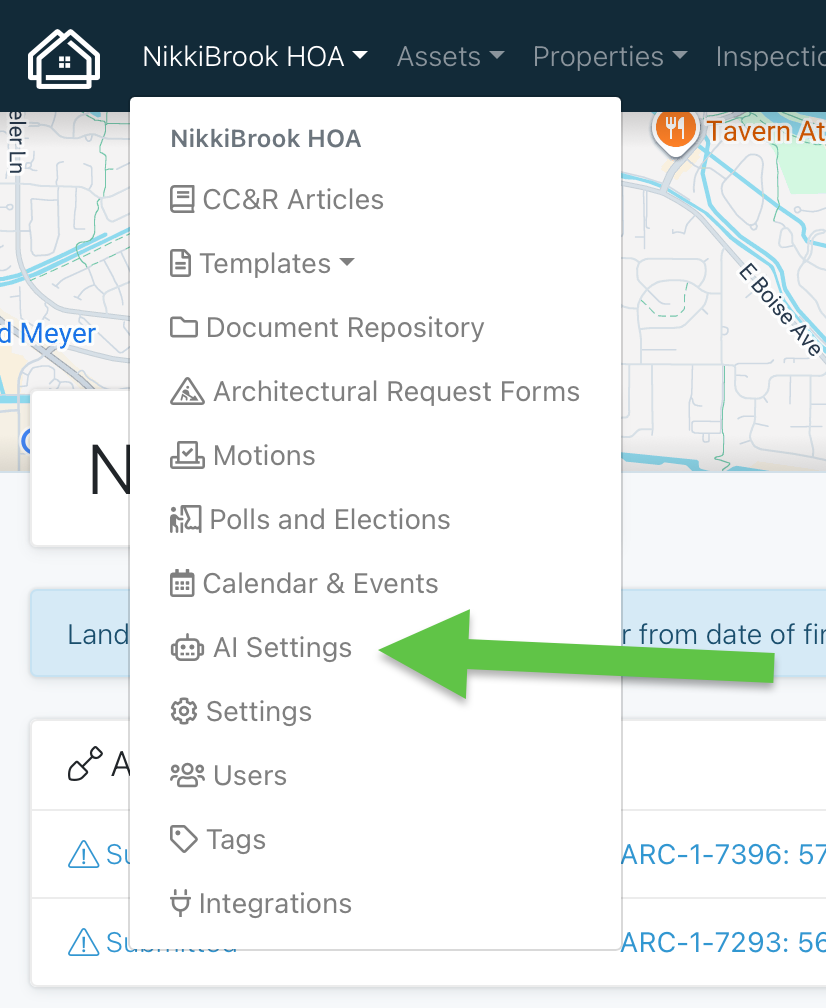Viewport: 826px width, 1008px height.
Task: Click the CC&R Articles book icon
Action: pyautogui.click(x=182, y=200)
